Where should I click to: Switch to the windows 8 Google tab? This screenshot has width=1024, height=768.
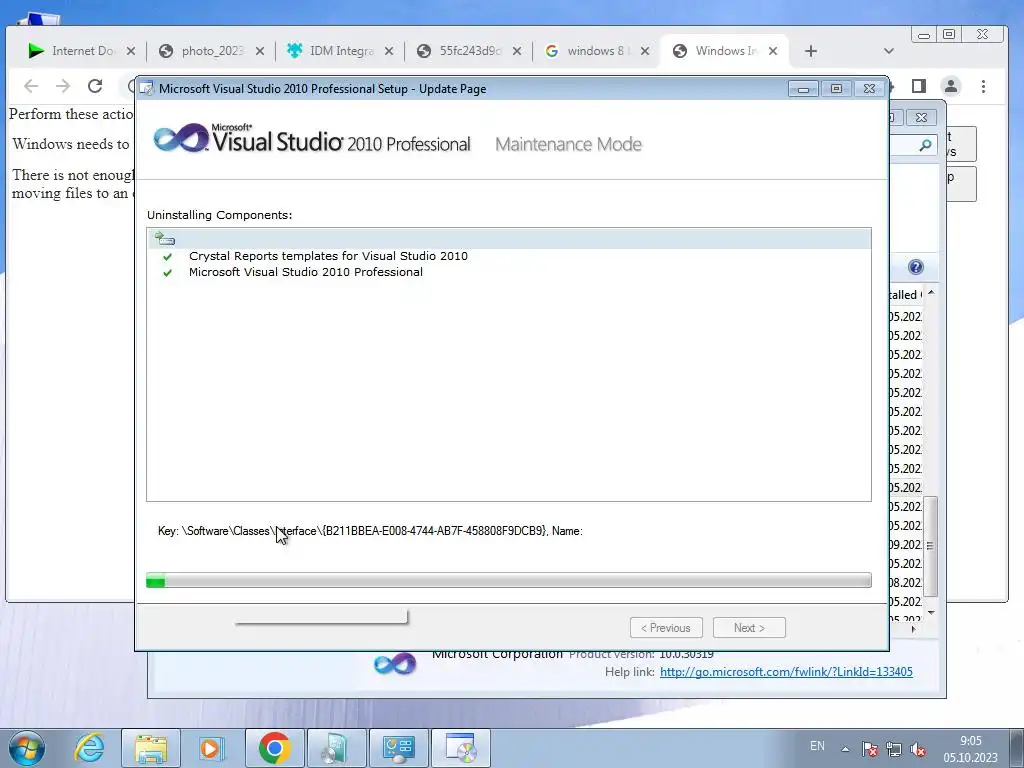(594, 51)
